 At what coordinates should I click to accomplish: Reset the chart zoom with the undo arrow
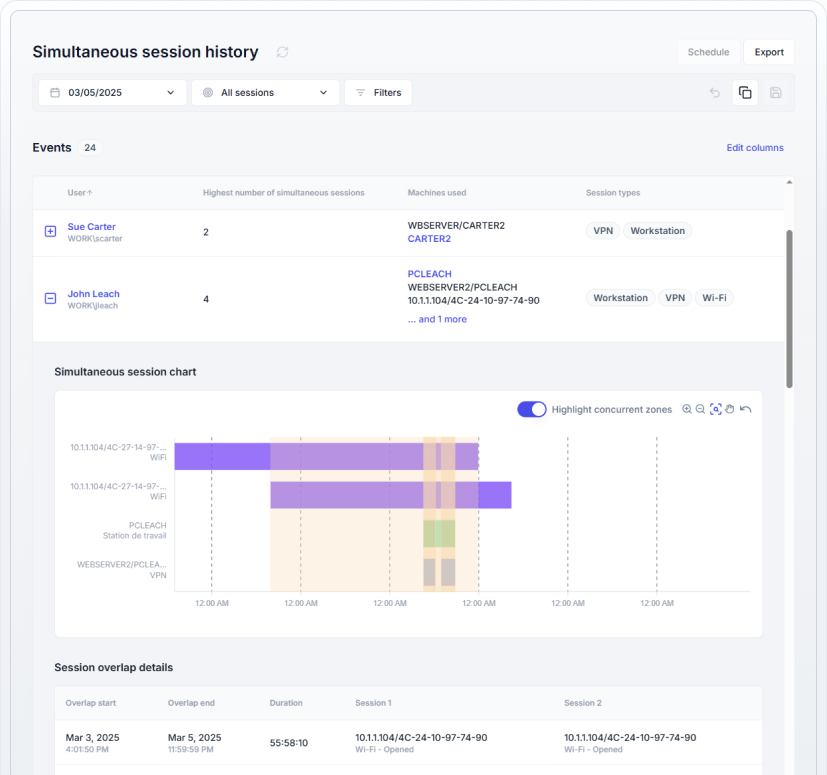click(745, 409)
